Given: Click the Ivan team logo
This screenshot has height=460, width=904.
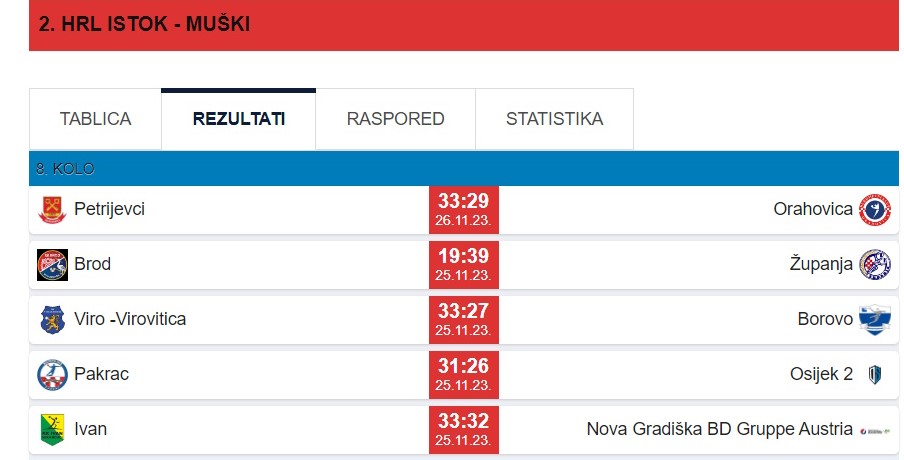Looking at the screenshot, I should tap(52, 430).
